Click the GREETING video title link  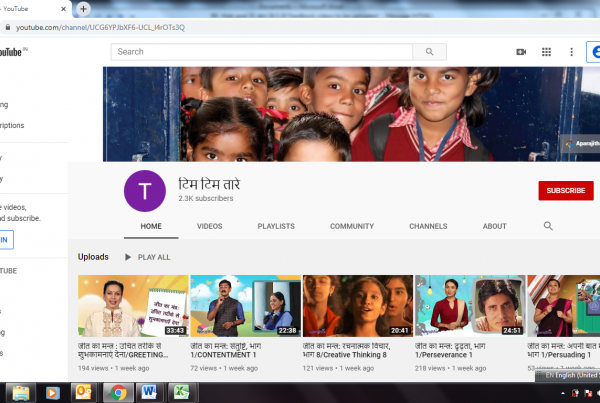pos(123,350)
